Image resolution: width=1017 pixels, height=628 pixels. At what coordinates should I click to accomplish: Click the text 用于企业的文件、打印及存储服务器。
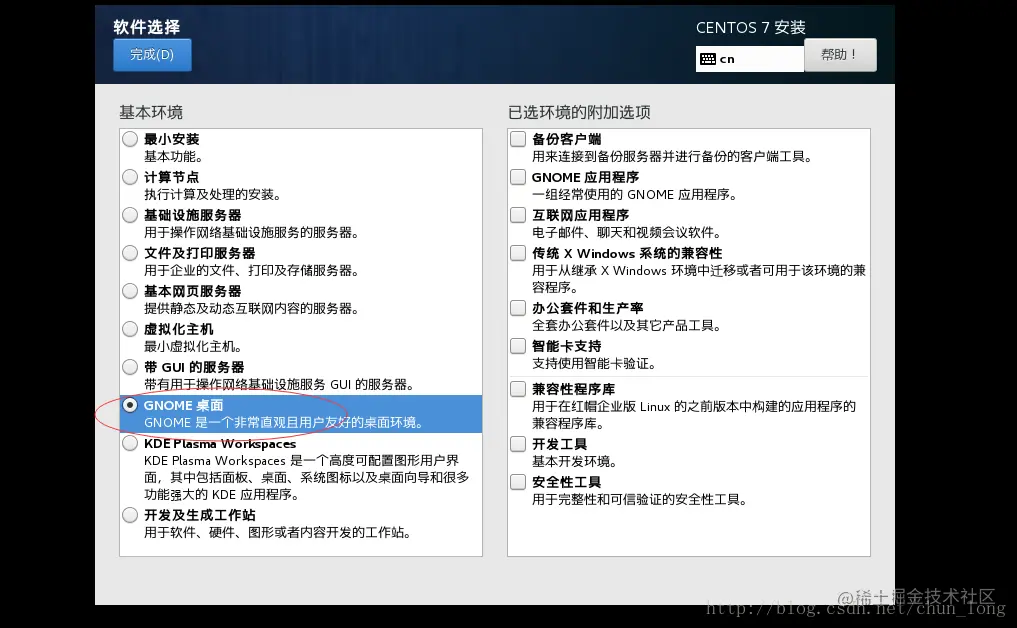[x=252, y=271]
